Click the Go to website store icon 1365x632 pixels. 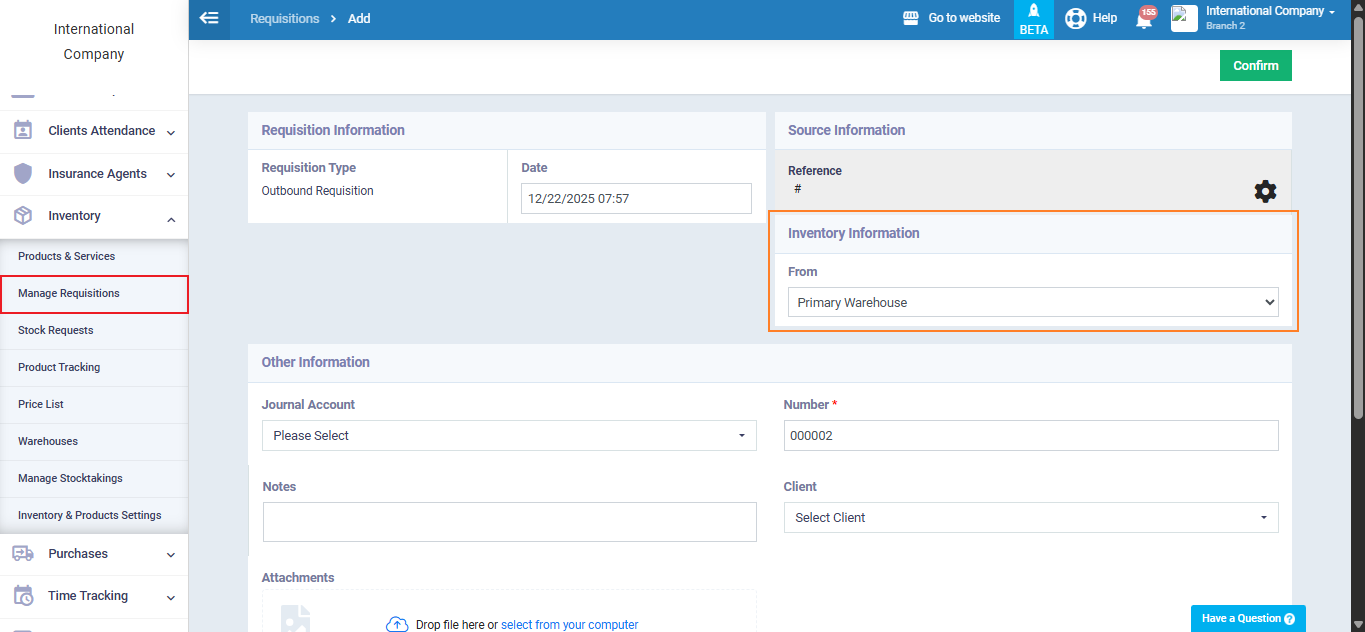coord(910,18)
